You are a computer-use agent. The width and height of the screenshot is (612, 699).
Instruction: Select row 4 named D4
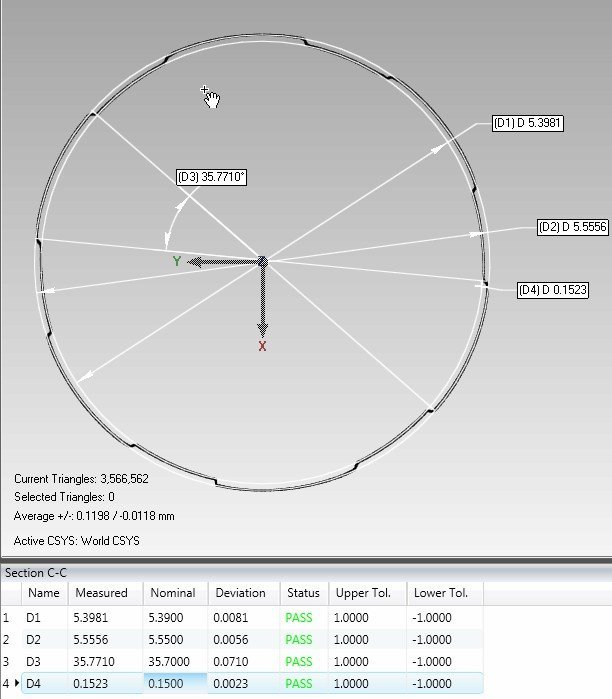click(x=241, y=683)
